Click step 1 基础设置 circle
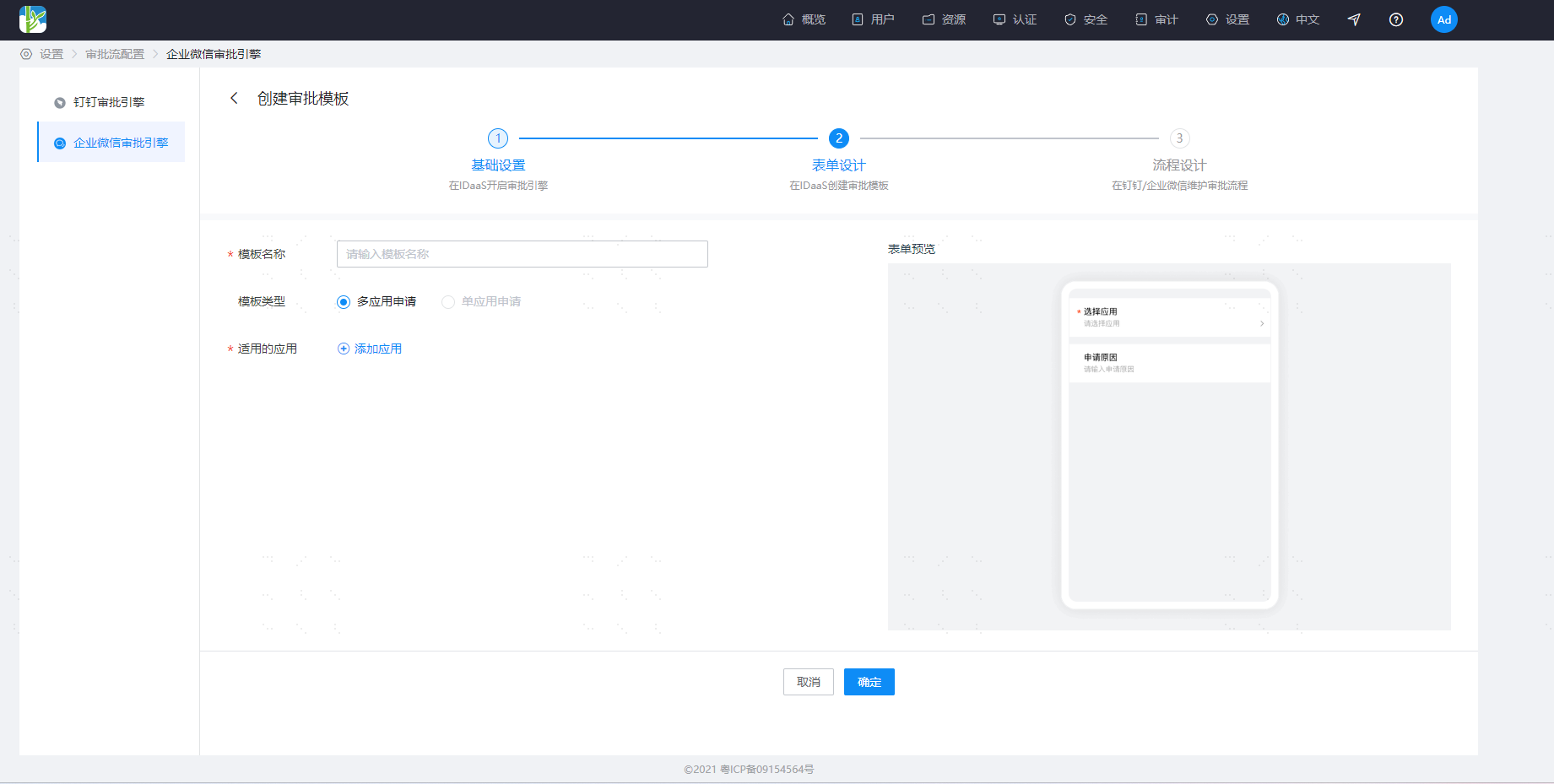Image resolution: width=1554 pixels, height=784 pixels. pos(498,138)
